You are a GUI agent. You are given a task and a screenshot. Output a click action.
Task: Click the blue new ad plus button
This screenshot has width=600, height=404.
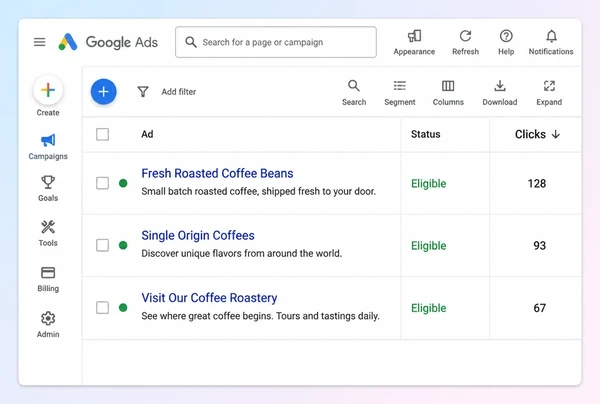(x=103, y=92)
